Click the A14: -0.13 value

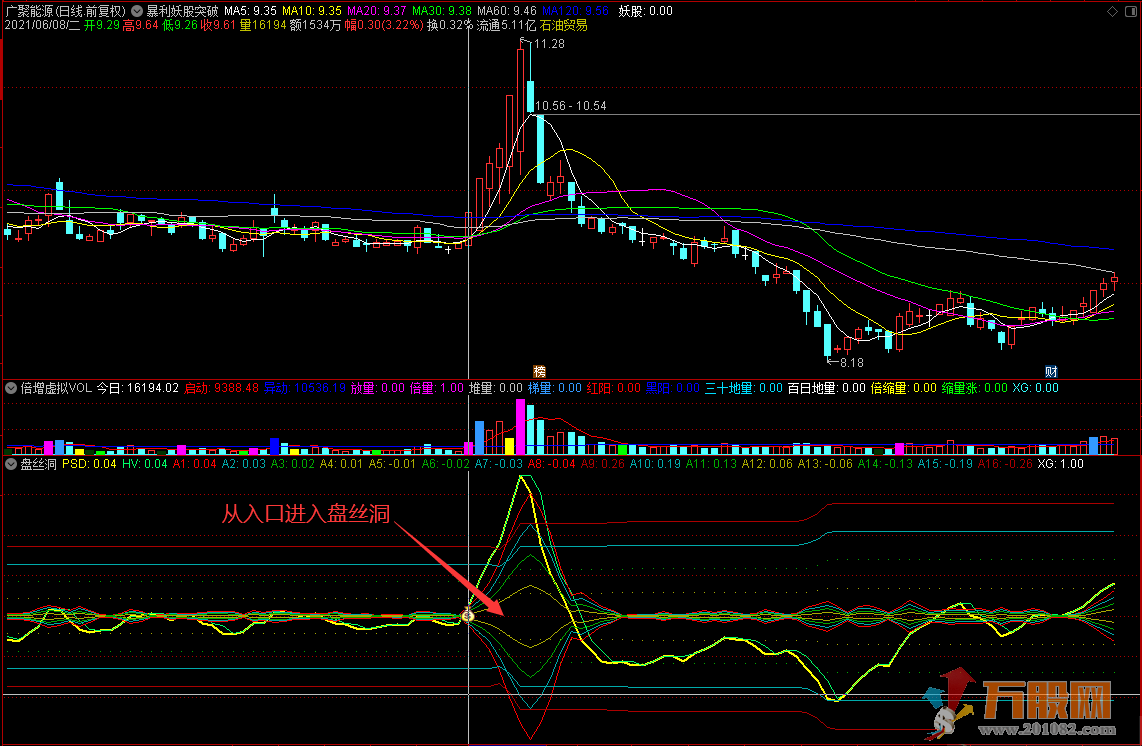click(x=885, y=464)
